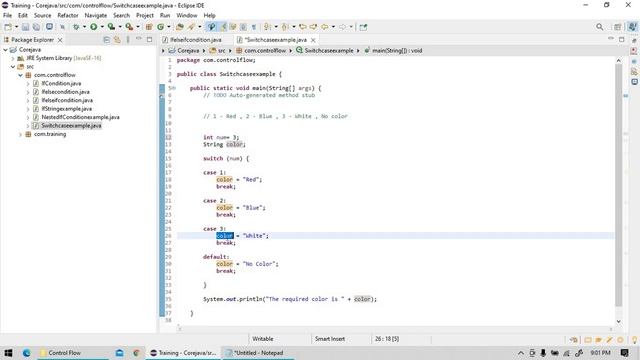The image size is (640, 360).
Task: Click Switchcaseexample class in breadcrumb
Action: (x=329, y=51)
